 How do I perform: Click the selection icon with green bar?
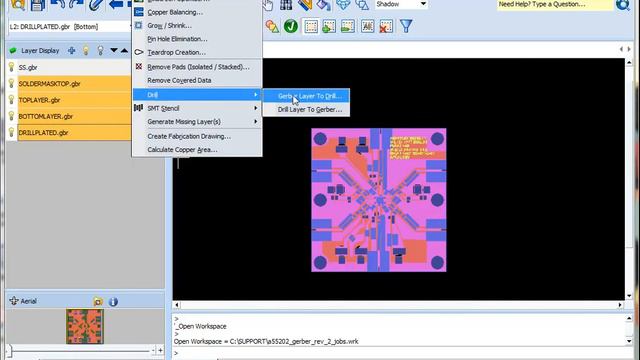pos(348,27)
